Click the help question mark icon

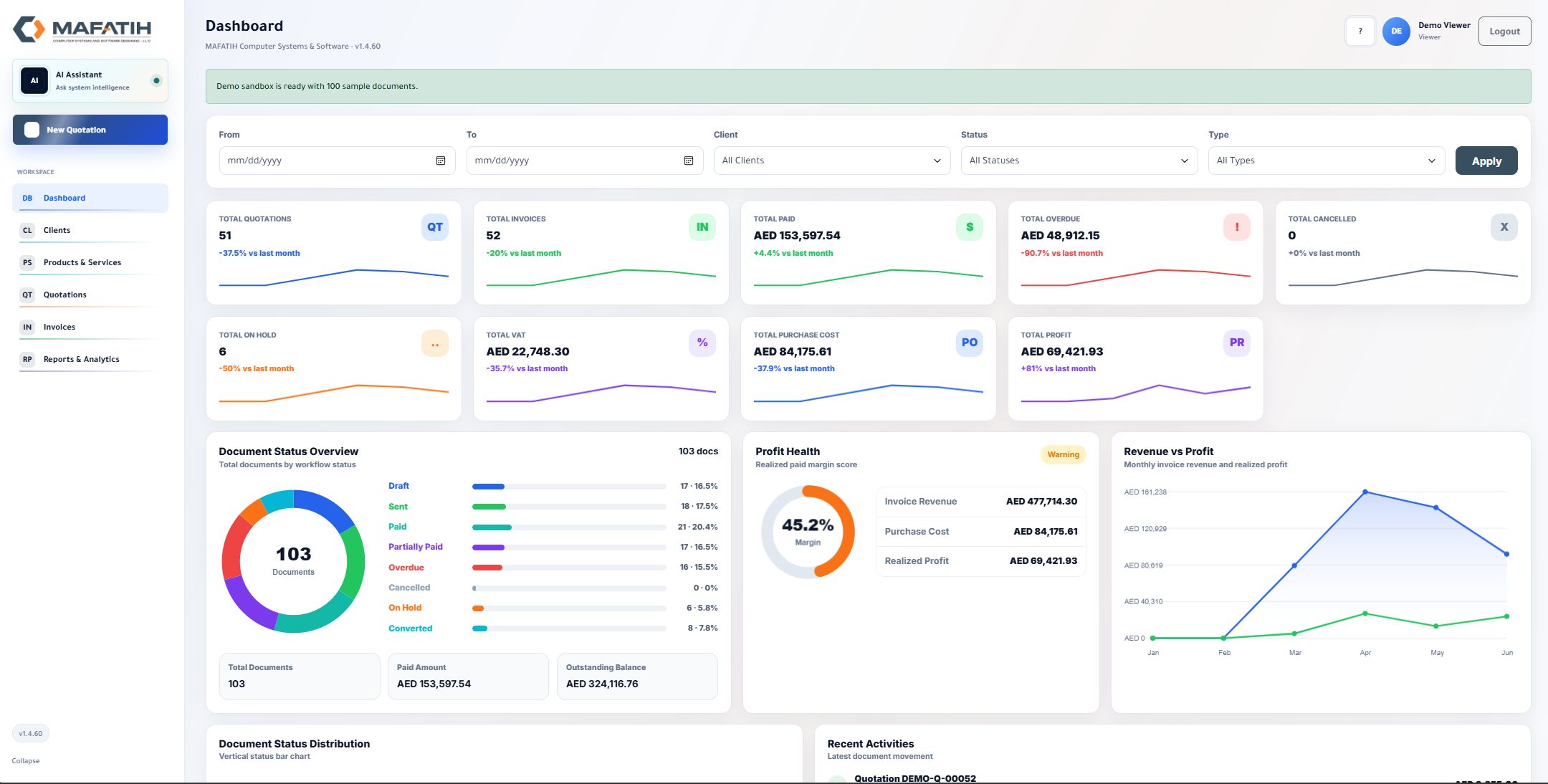click(1360, 31)
